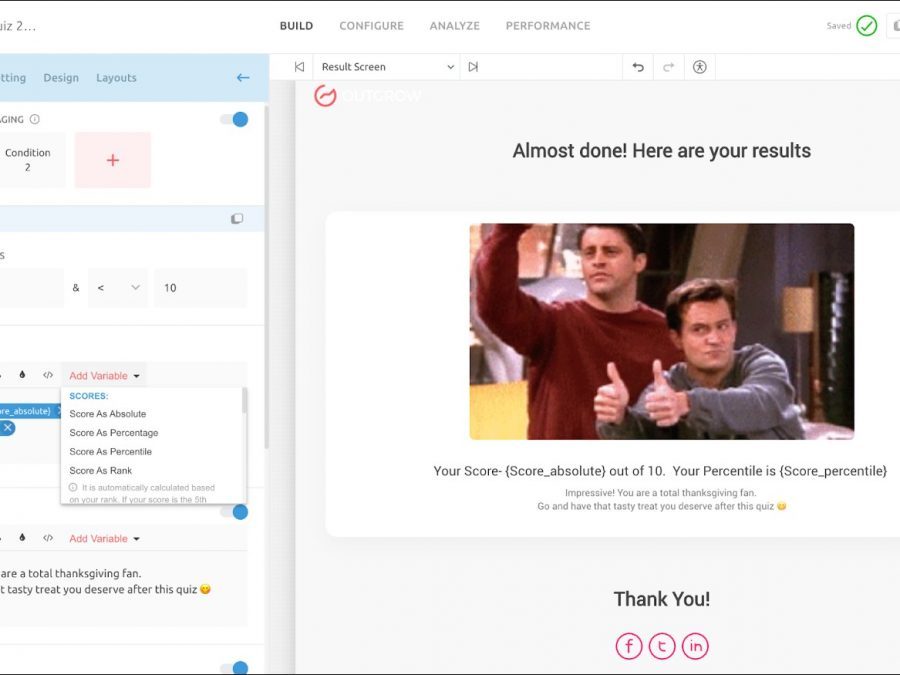Open the less-than operator dropdown
The width and height of the screenshot is (900, 675).
[117, 288]
